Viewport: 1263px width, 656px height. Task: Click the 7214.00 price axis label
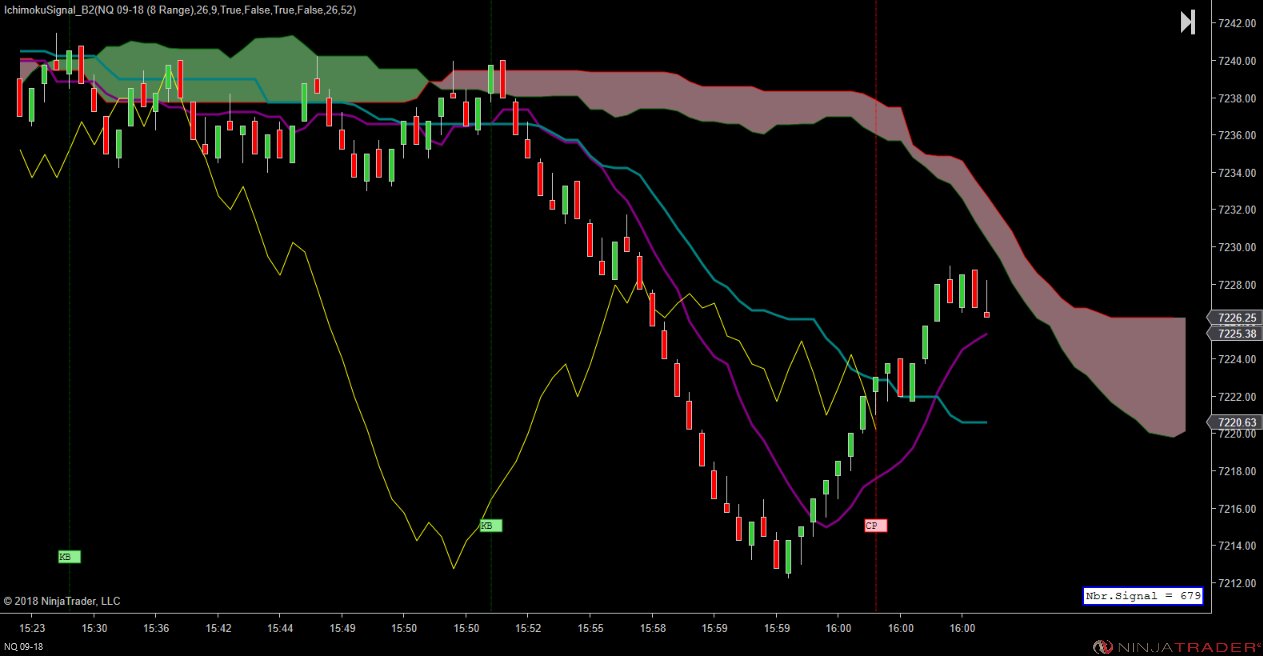[x=1238, y=546]
